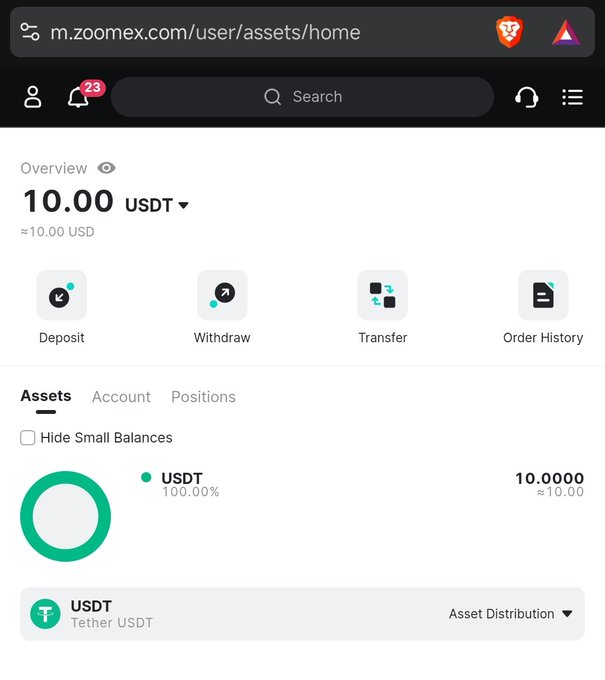Screen dimensions: 605x680
Task: Click the Tether USDT subtitle text
Action: 112,623
